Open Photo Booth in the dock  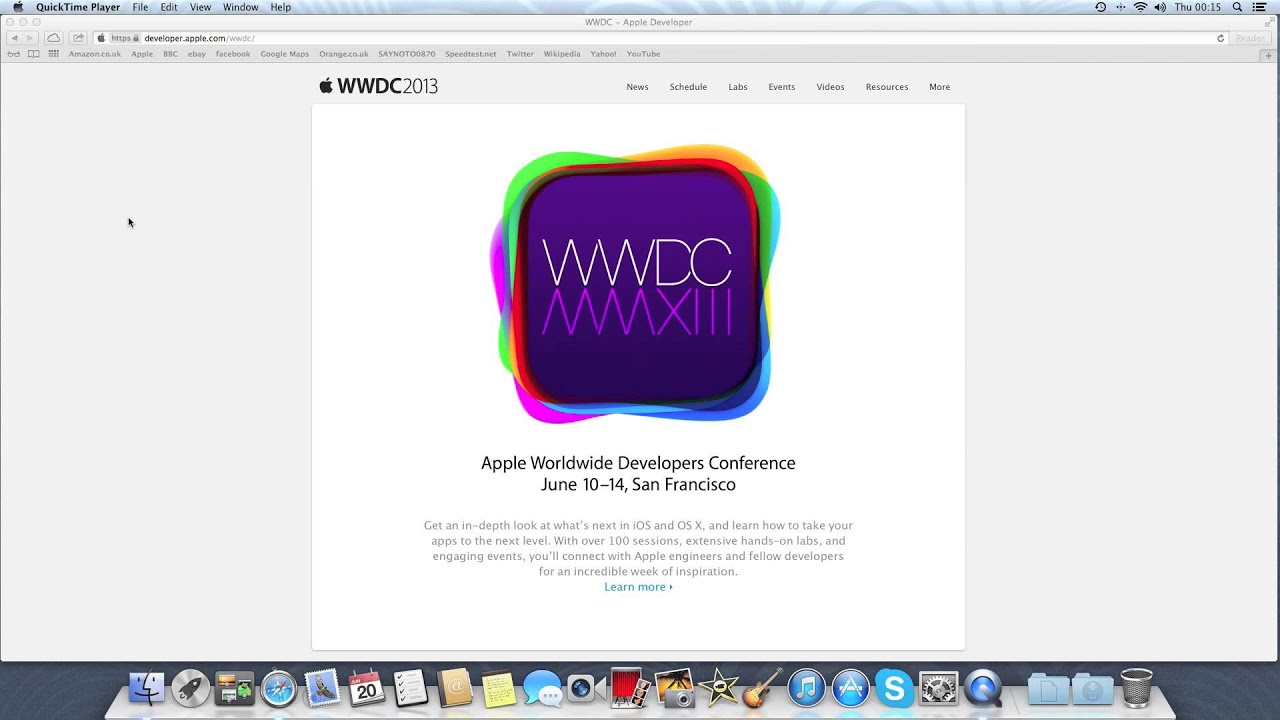point(629,688)
